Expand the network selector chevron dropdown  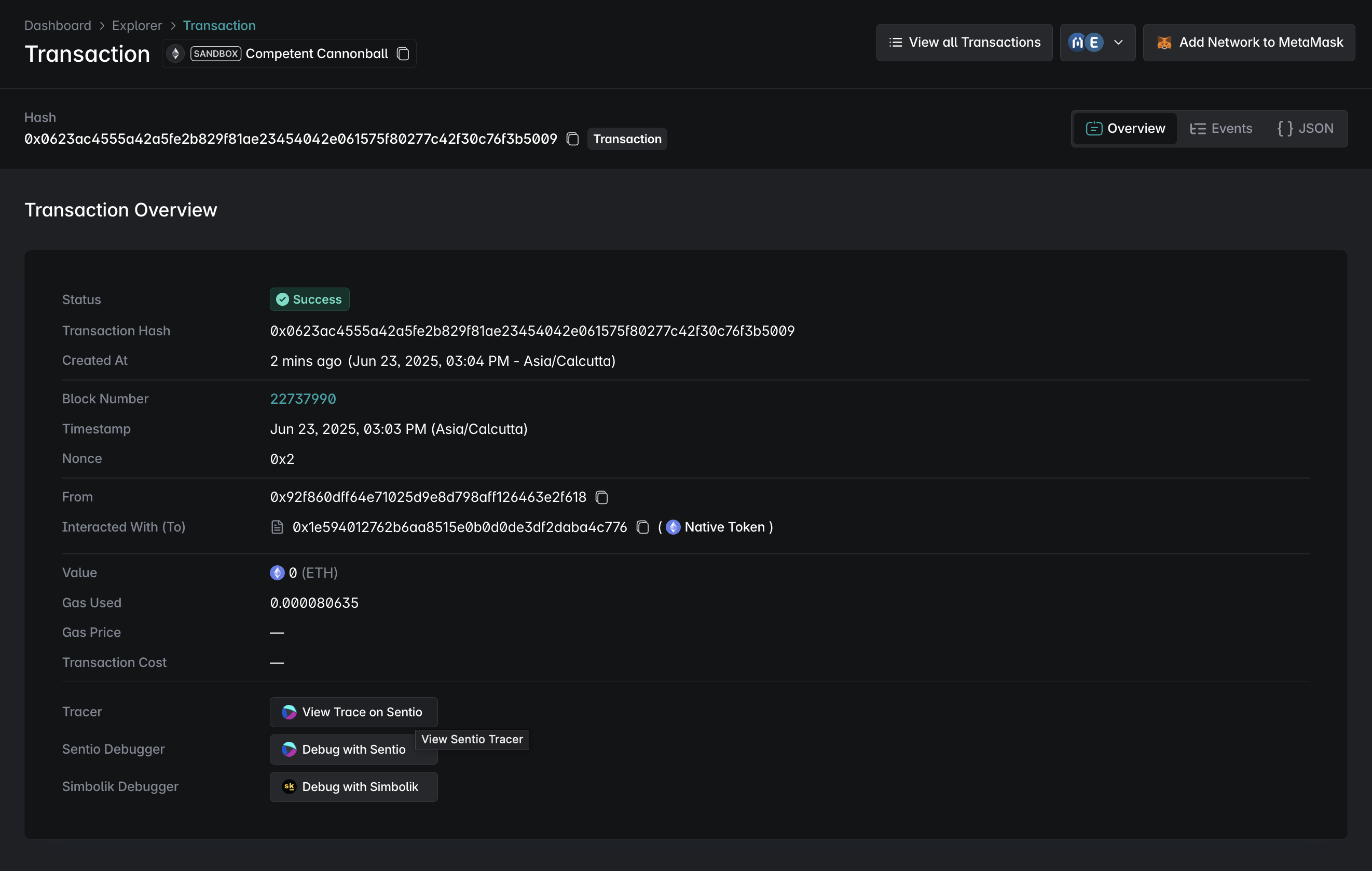tap(1118, 43)
